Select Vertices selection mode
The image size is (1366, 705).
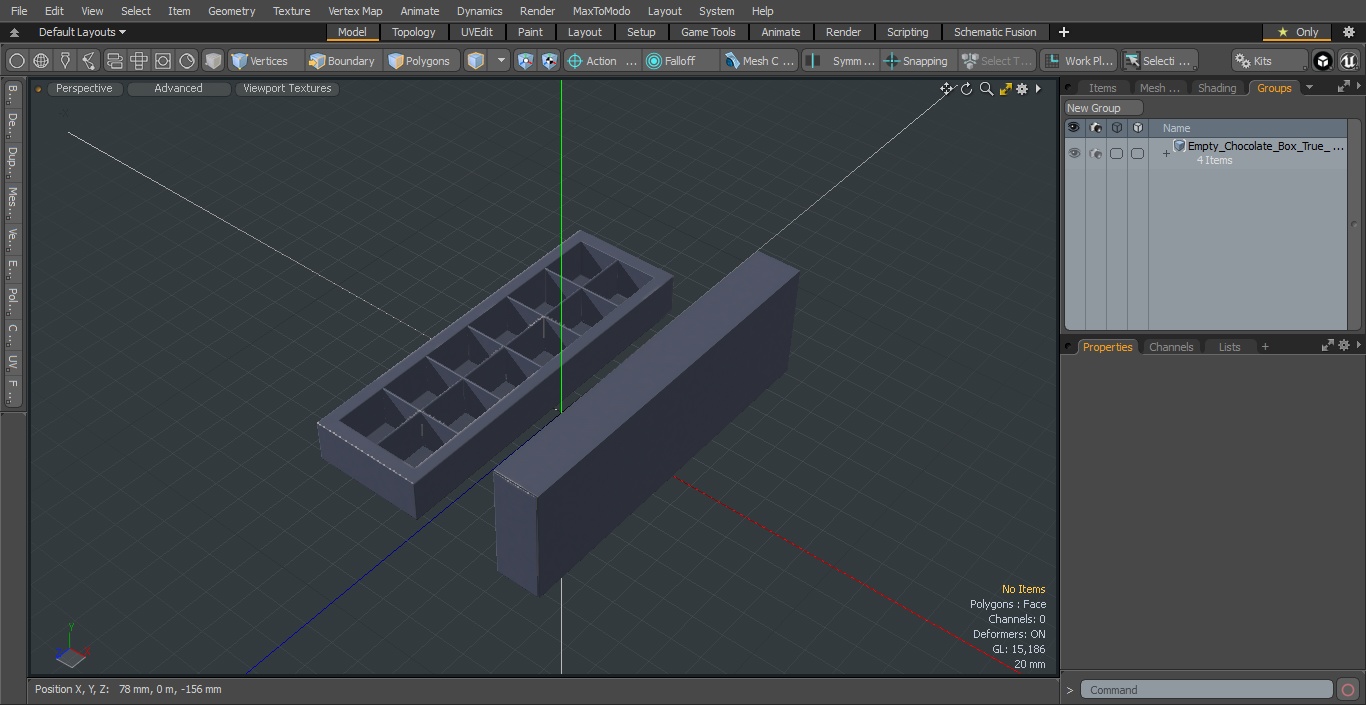[x=266, y=61]
